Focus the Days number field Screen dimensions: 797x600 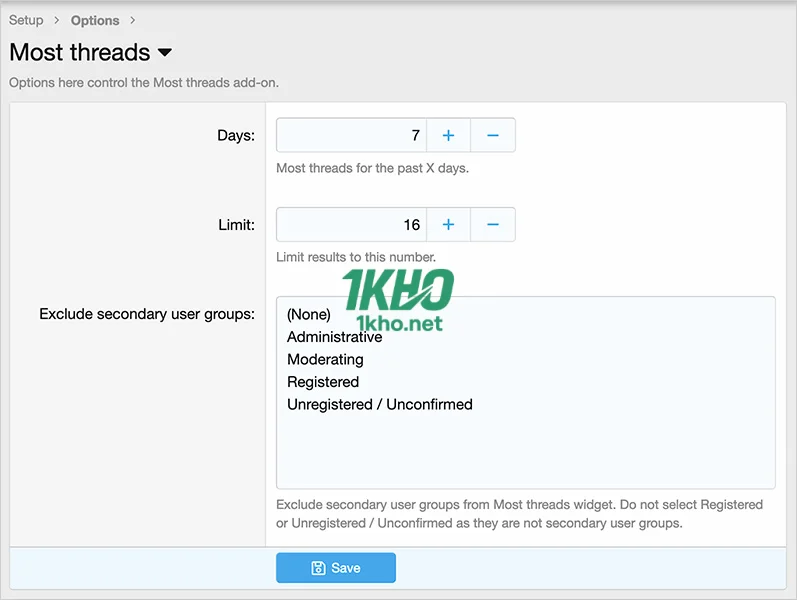351,135
